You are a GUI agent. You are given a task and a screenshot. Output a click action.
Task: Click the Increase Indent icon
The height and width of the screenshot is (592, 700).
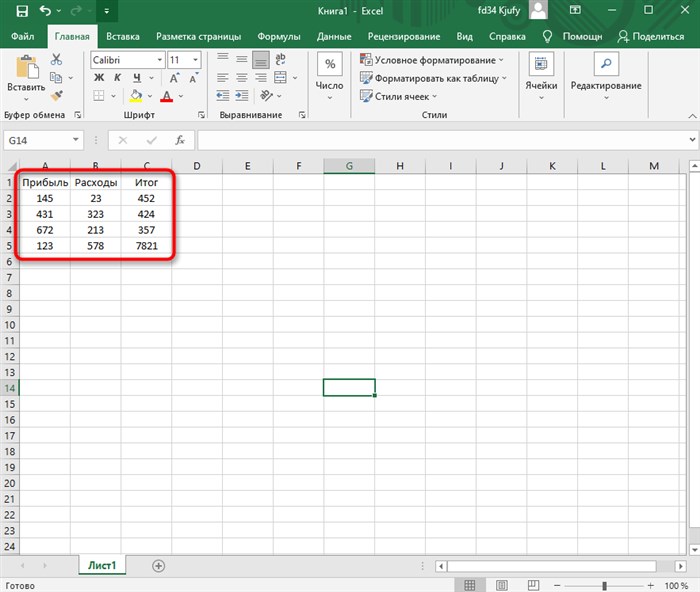[242, 95]
